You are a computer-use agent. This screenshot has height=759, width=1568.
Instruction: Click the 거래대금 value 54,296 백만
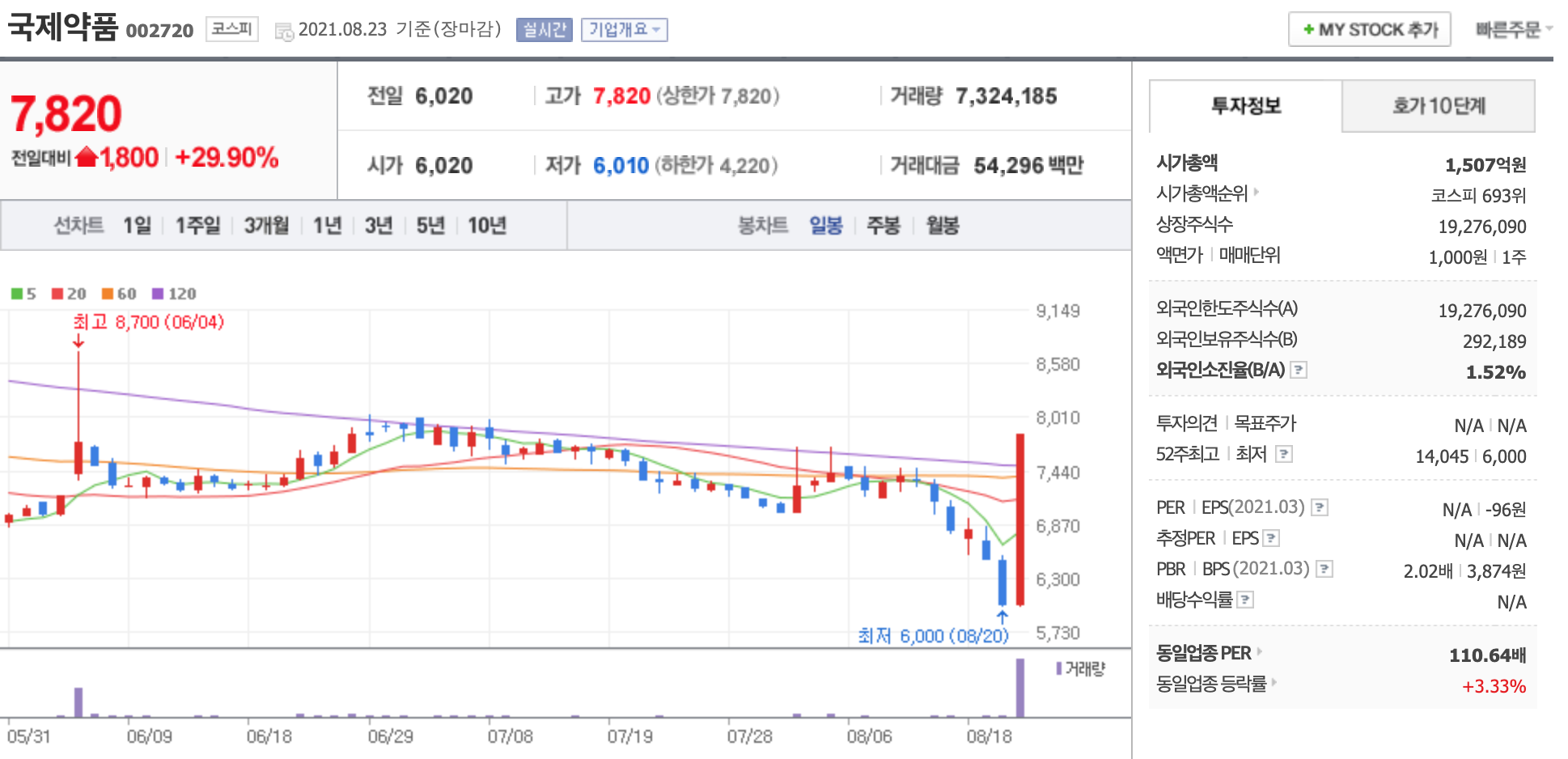(x=1028, y=166)
